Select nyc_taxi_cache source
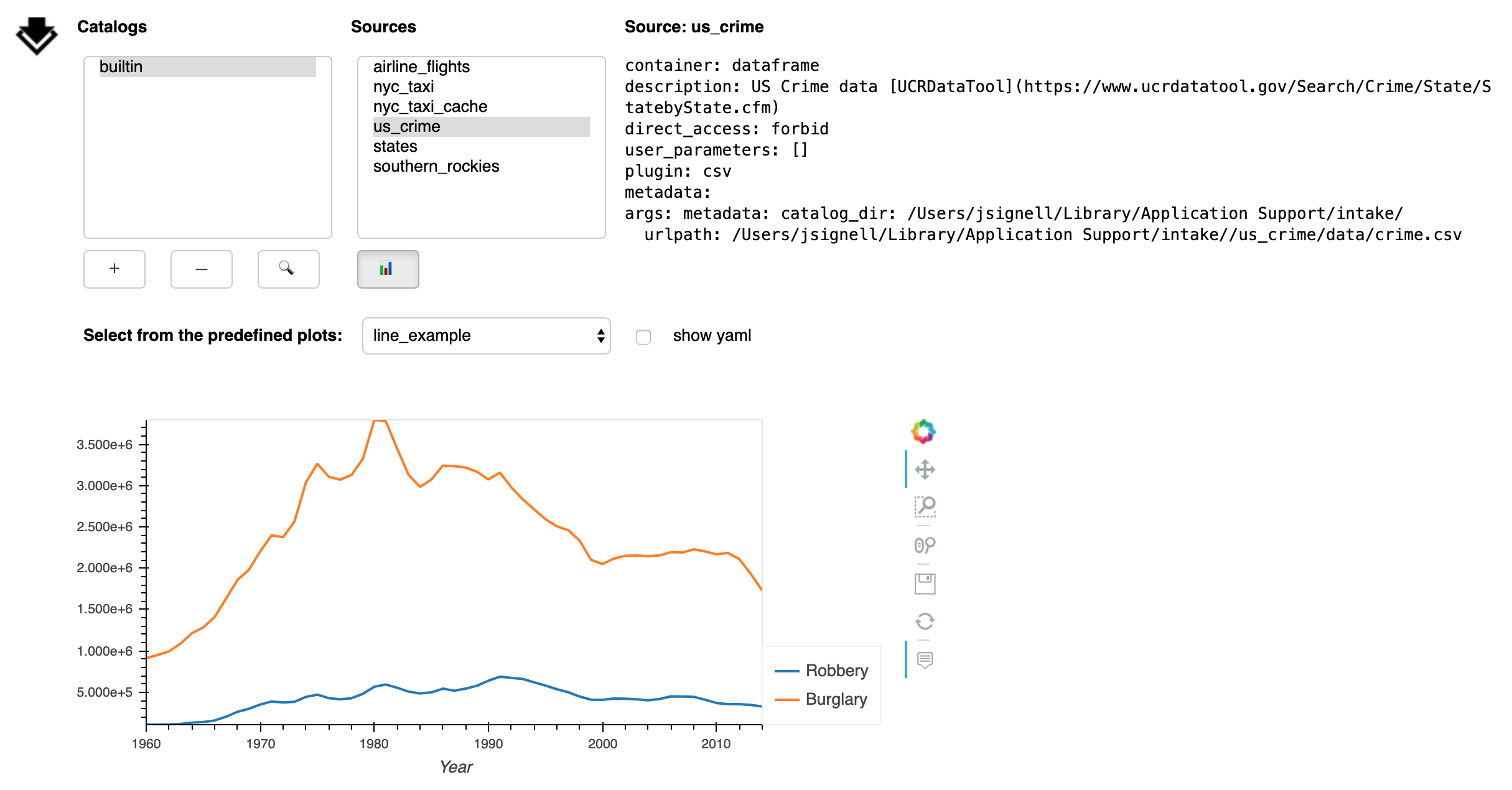 click(x=430, y=106)
